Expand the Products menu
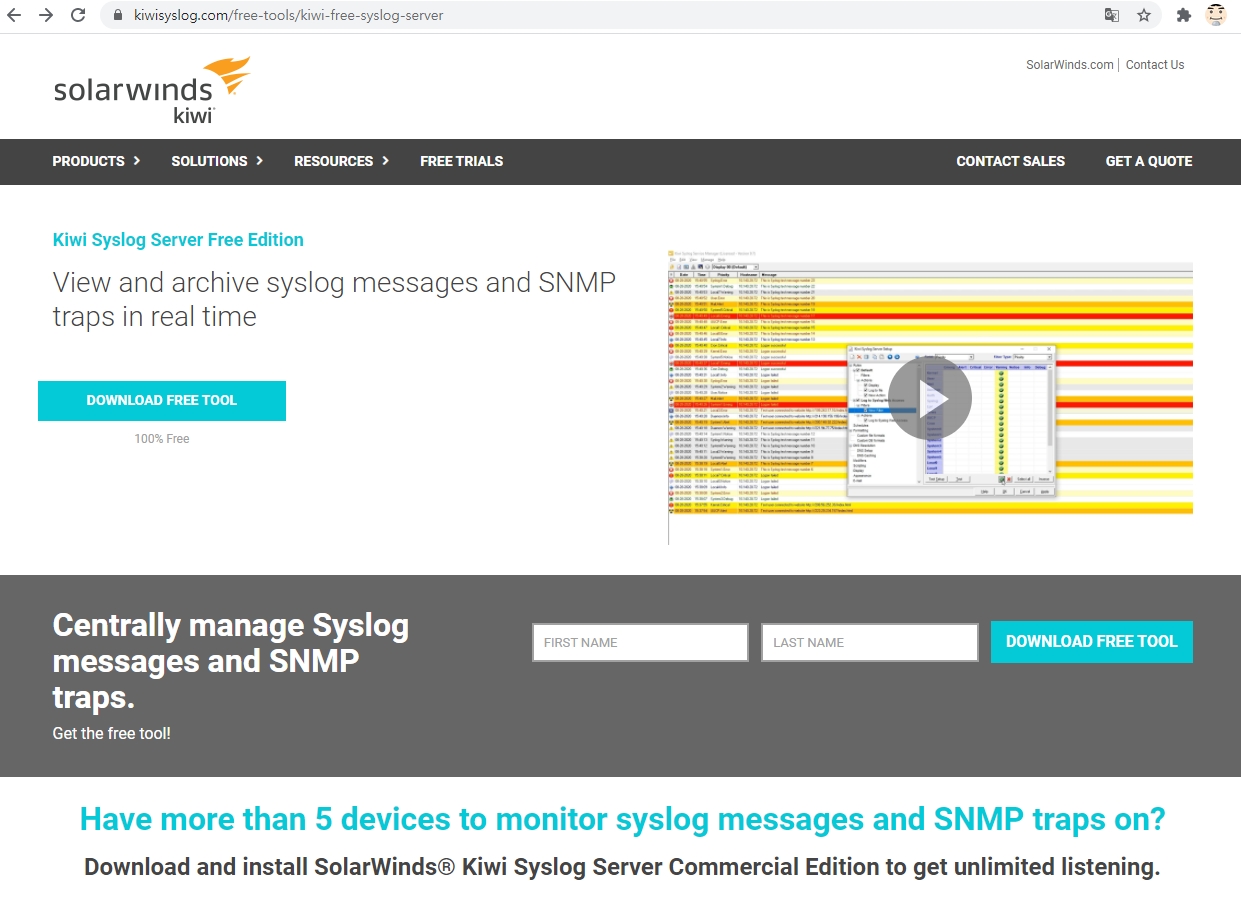This screenshot has height=921, width=1241. (x=96, y=161)
